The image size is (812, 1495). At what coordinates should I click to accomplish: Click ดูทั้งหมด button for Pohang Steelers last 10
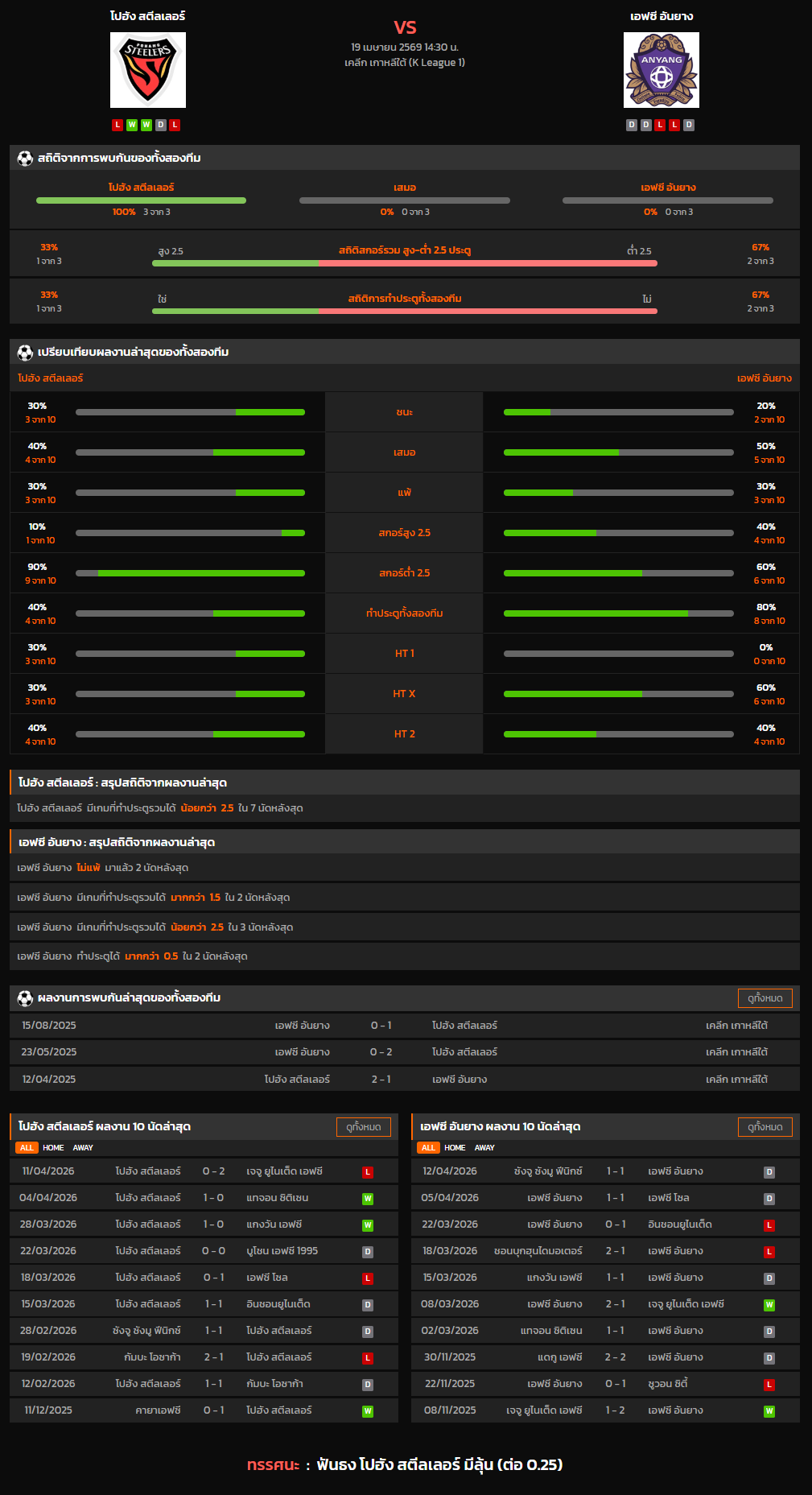(363, 1127)
